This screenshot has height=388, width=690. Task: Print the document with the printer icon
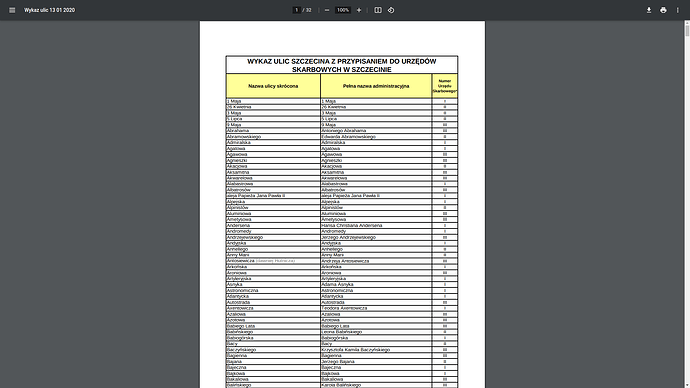point(663,10)
